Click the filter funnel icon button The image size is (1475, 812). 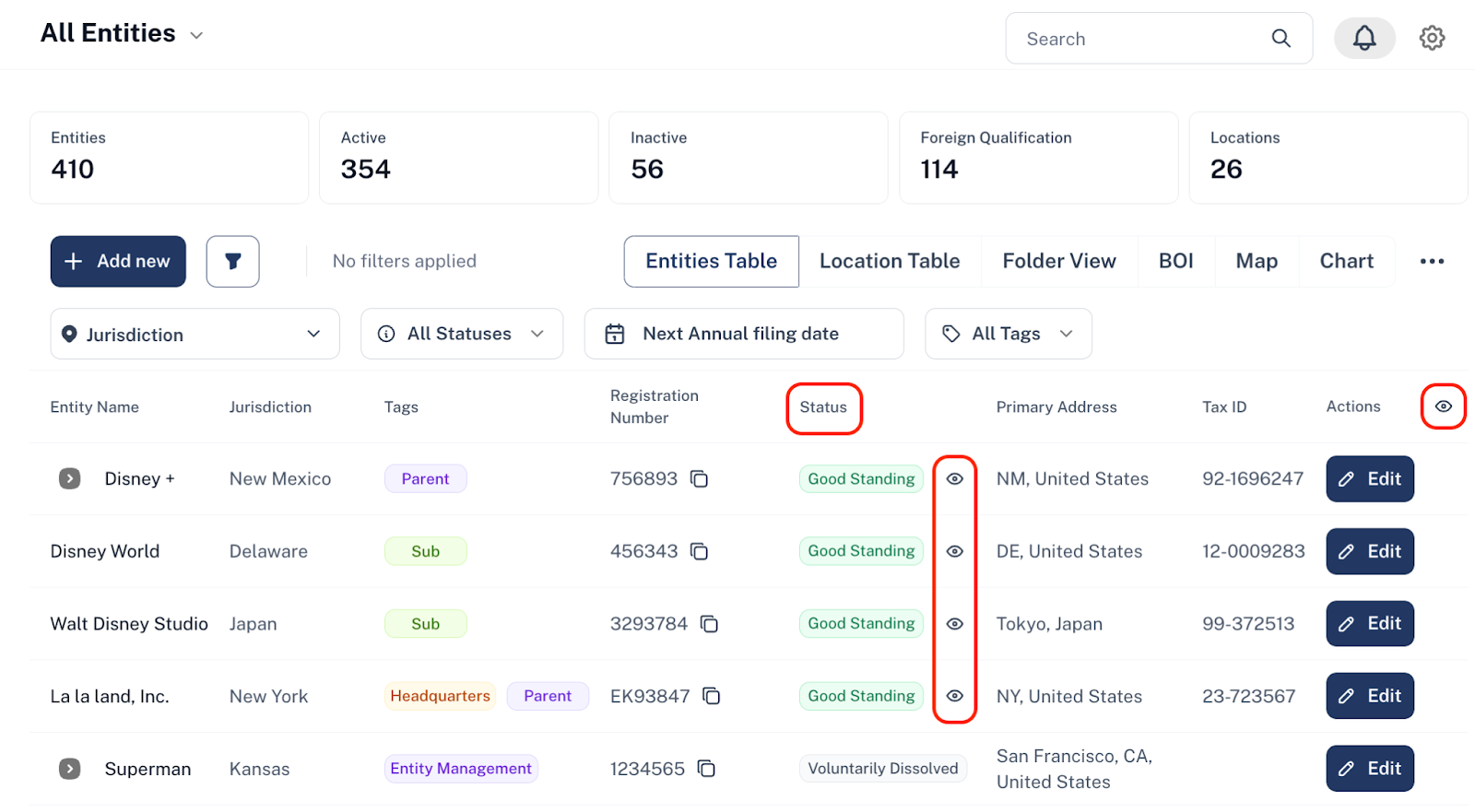(232, 262)
